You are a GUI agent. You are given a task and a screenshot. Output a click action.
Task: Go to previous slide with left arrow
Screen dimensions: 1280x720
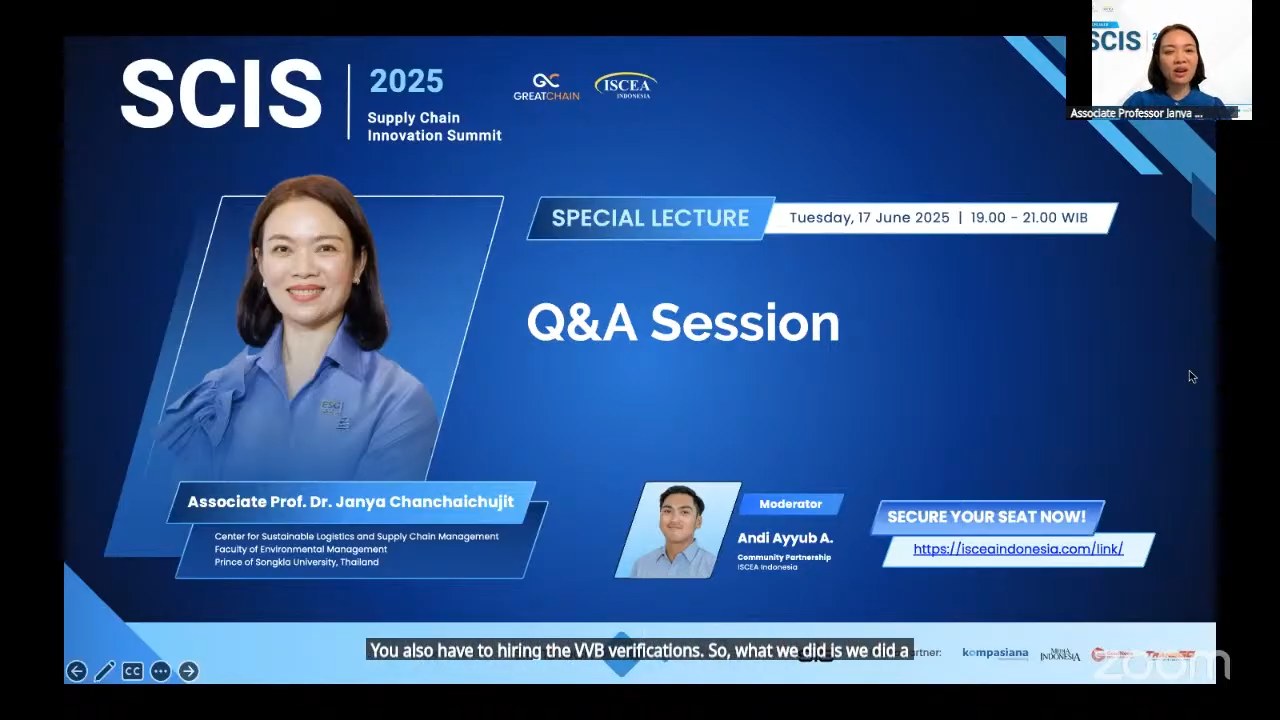[x=76, y=672]
